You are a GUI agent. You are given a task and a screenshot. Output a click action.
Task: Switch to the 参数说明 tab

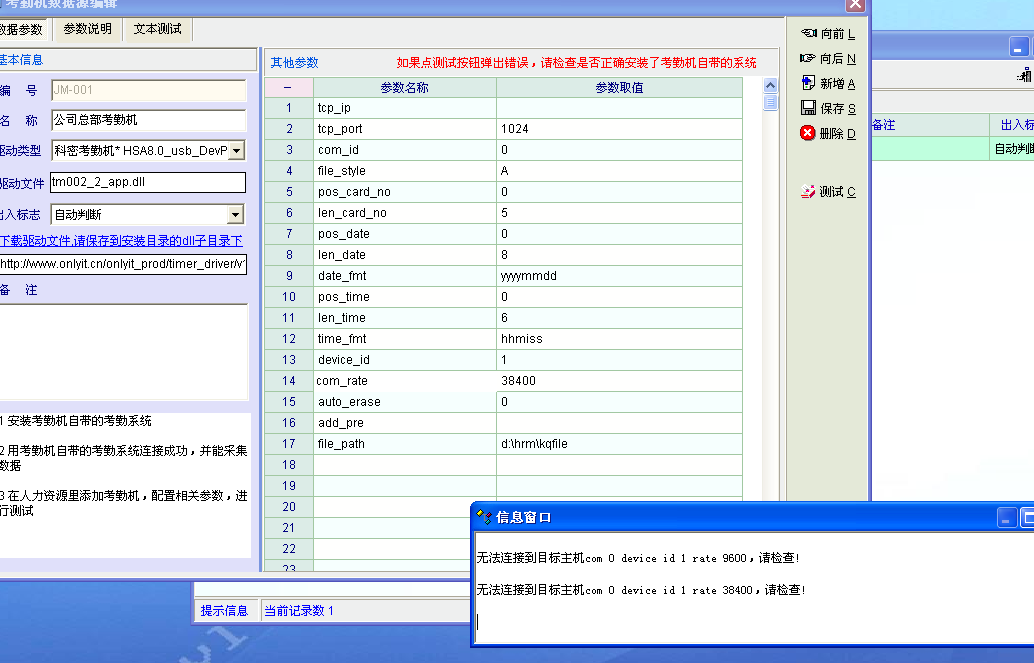point(88,29)
